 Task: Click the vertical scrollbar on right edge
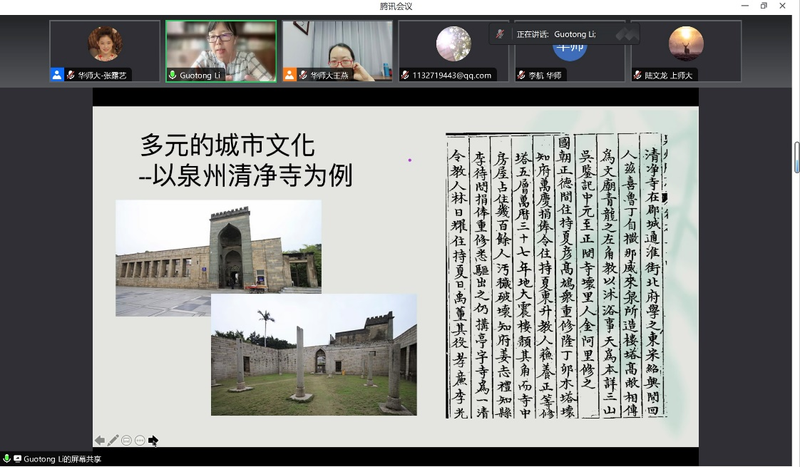796,157
